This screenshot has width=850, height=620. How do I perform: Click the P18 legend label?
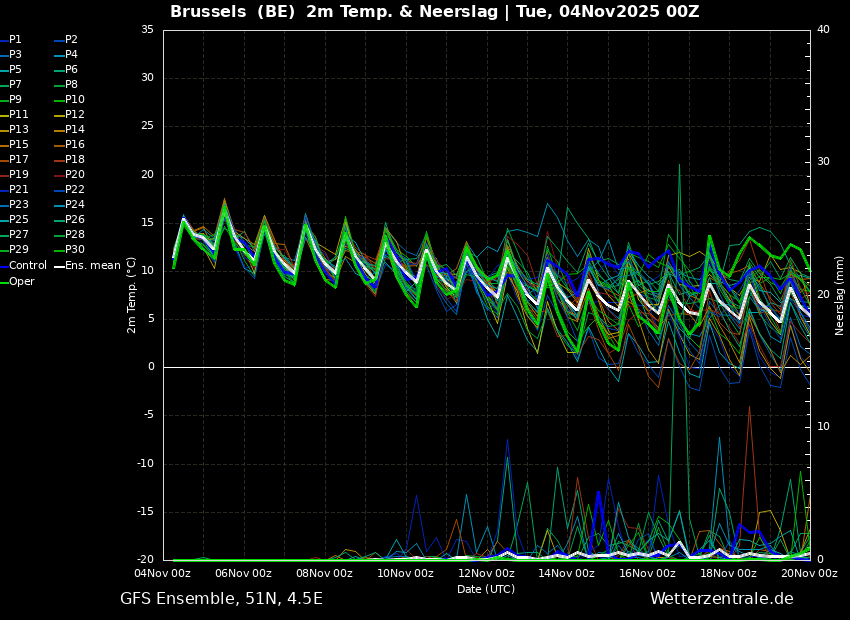click(75, 160)
